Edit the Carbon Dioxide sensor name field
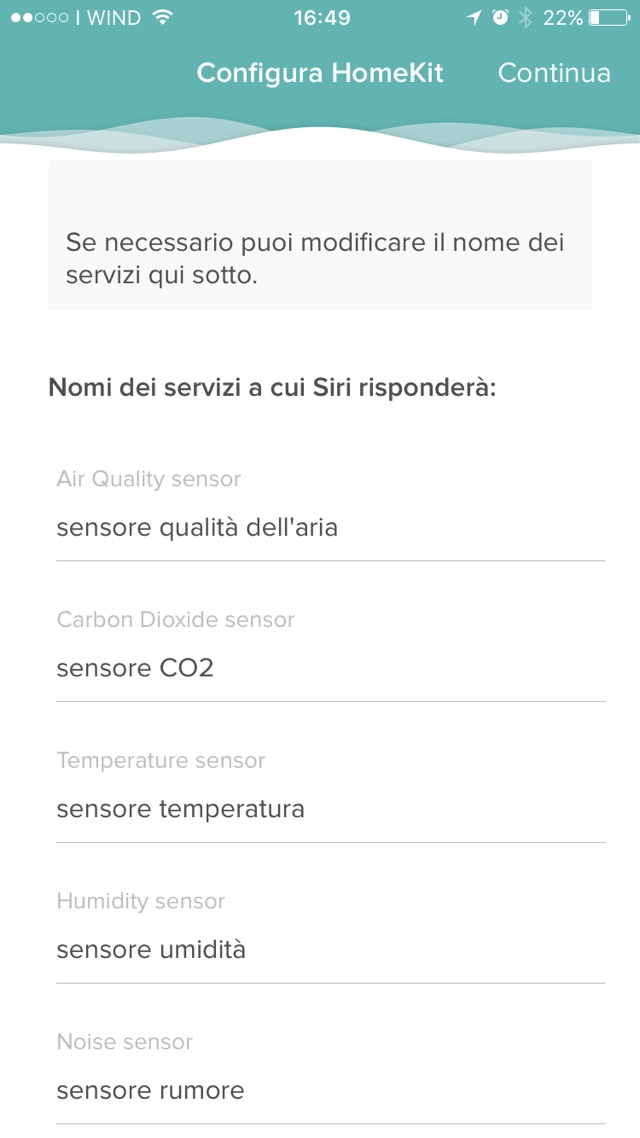 (330, 668)
